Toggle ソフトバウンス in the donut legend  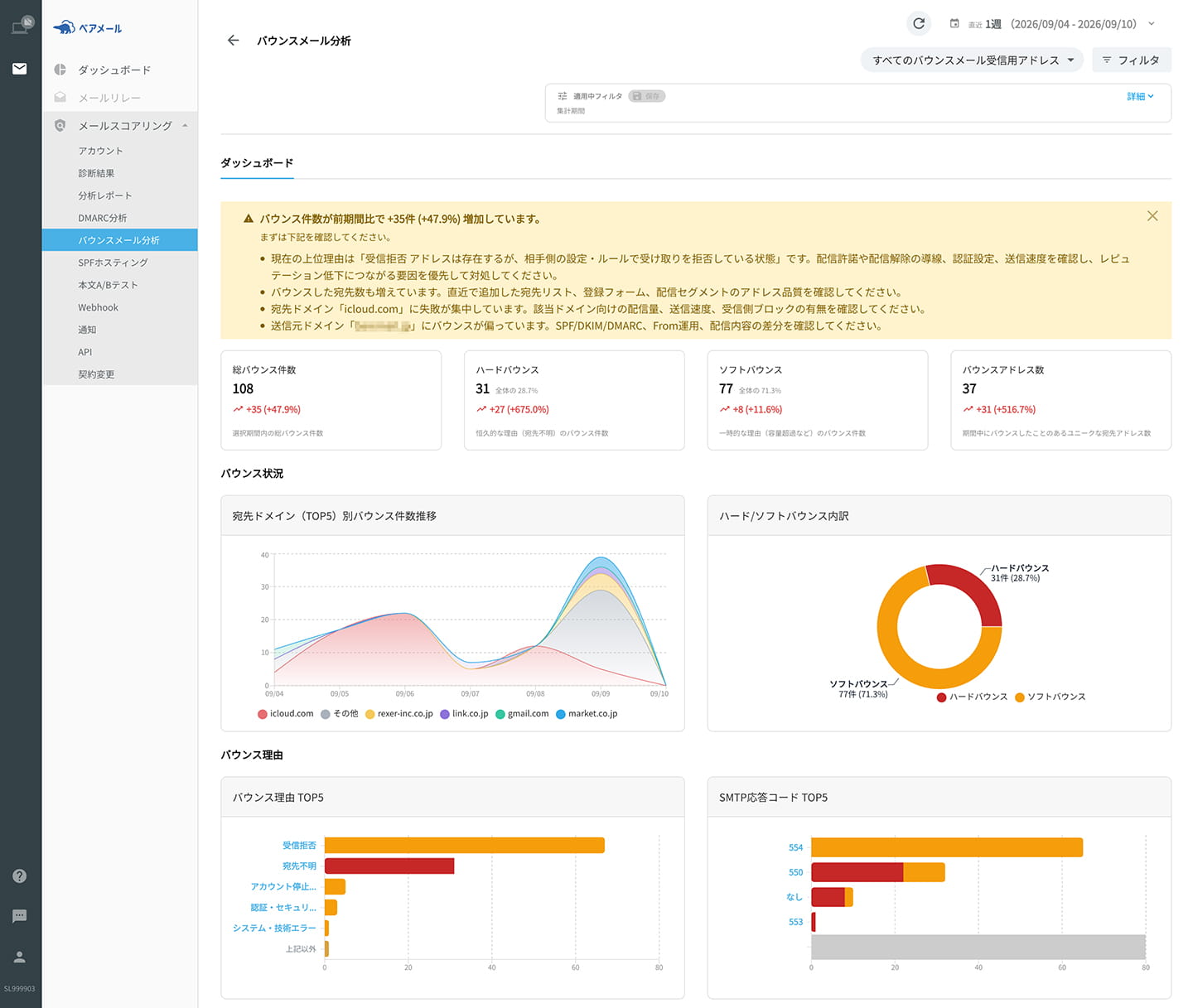click(1050, 697)
